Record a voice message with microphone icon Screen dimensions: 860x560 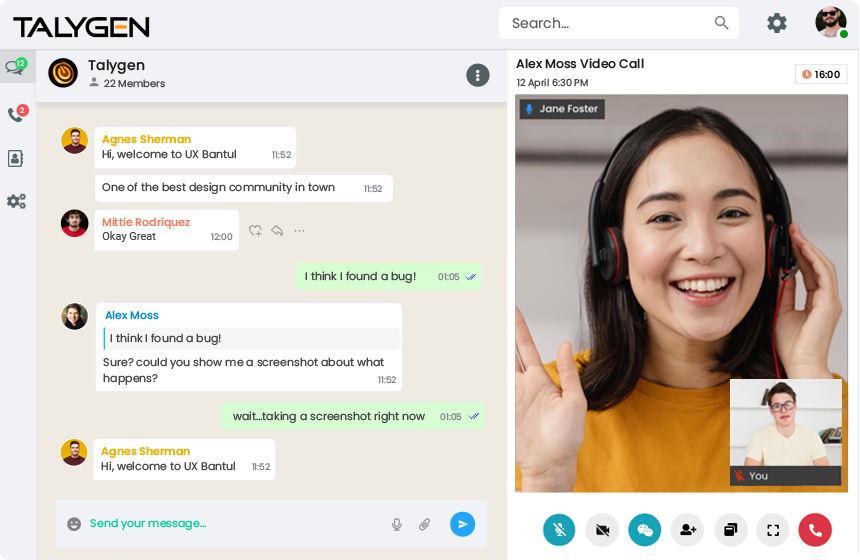tap(397, 524)
